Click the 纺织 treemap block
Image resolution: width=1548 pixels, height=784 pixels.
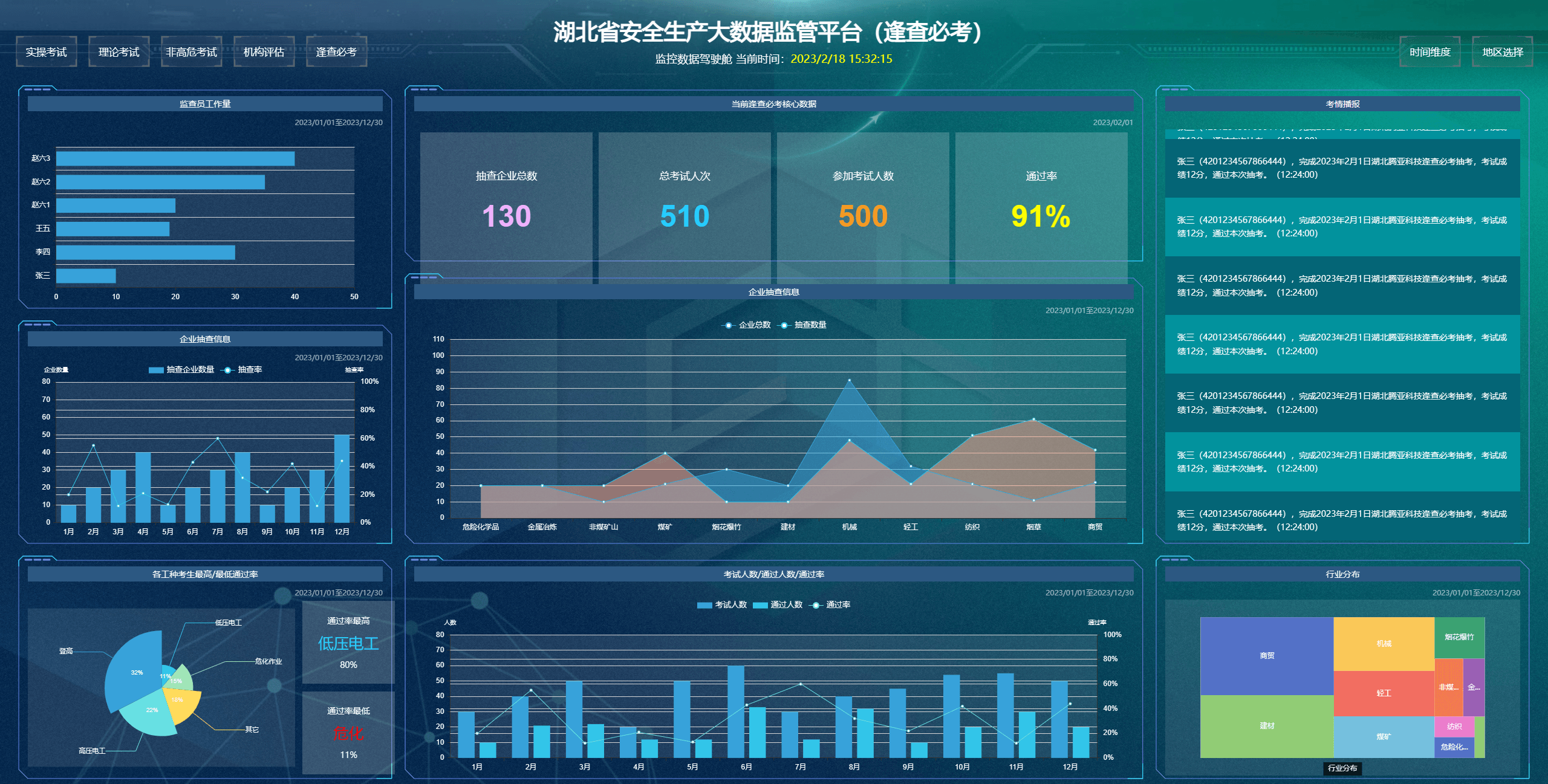tap(1454, 727)
